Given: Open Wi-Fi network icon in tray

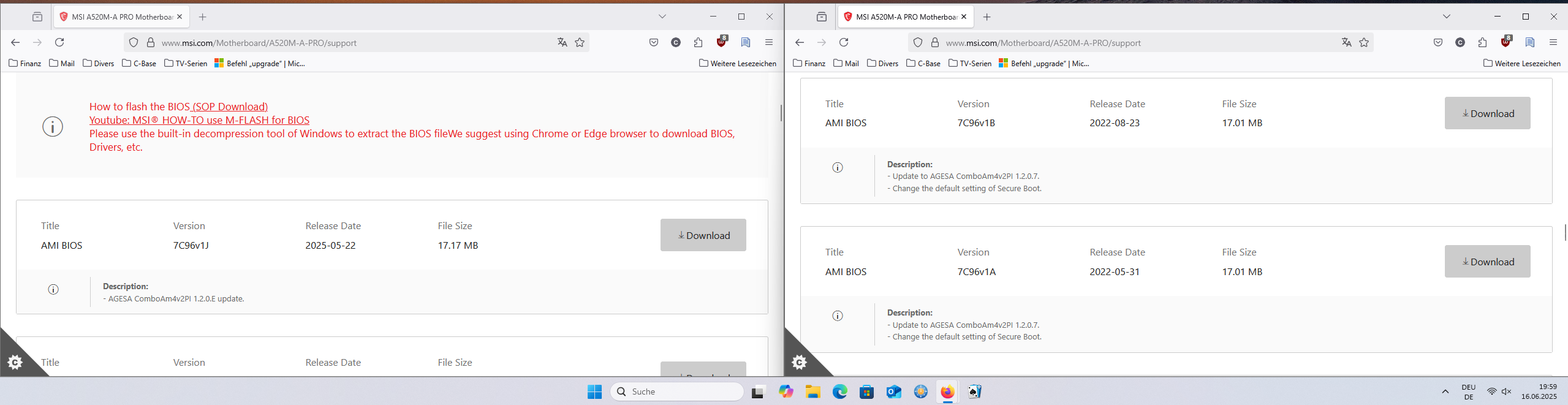Looking at the screenshot, I should (x=1491, y=392).
